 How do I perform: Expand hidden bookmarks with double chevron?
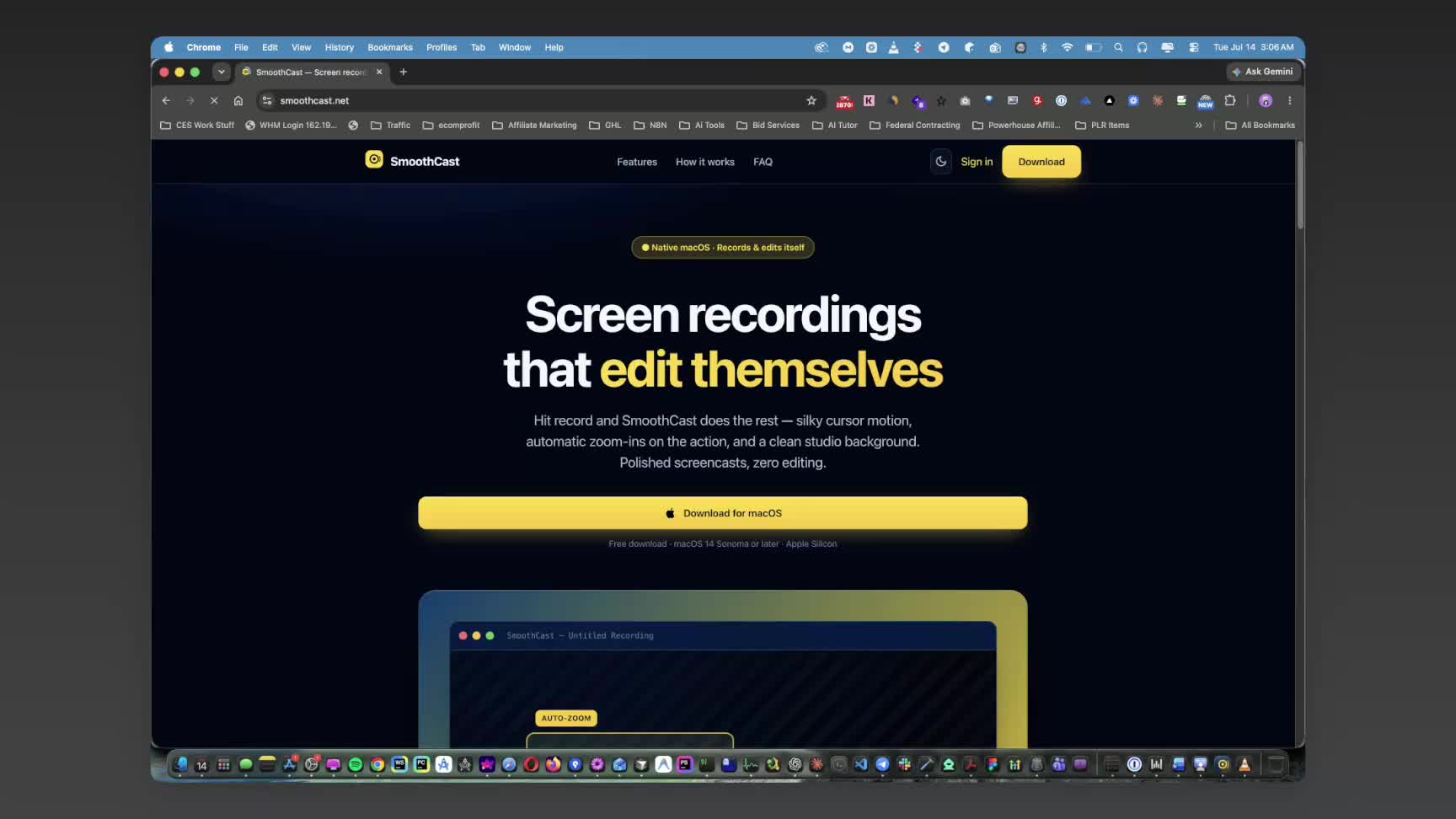tap(1198, 125)
